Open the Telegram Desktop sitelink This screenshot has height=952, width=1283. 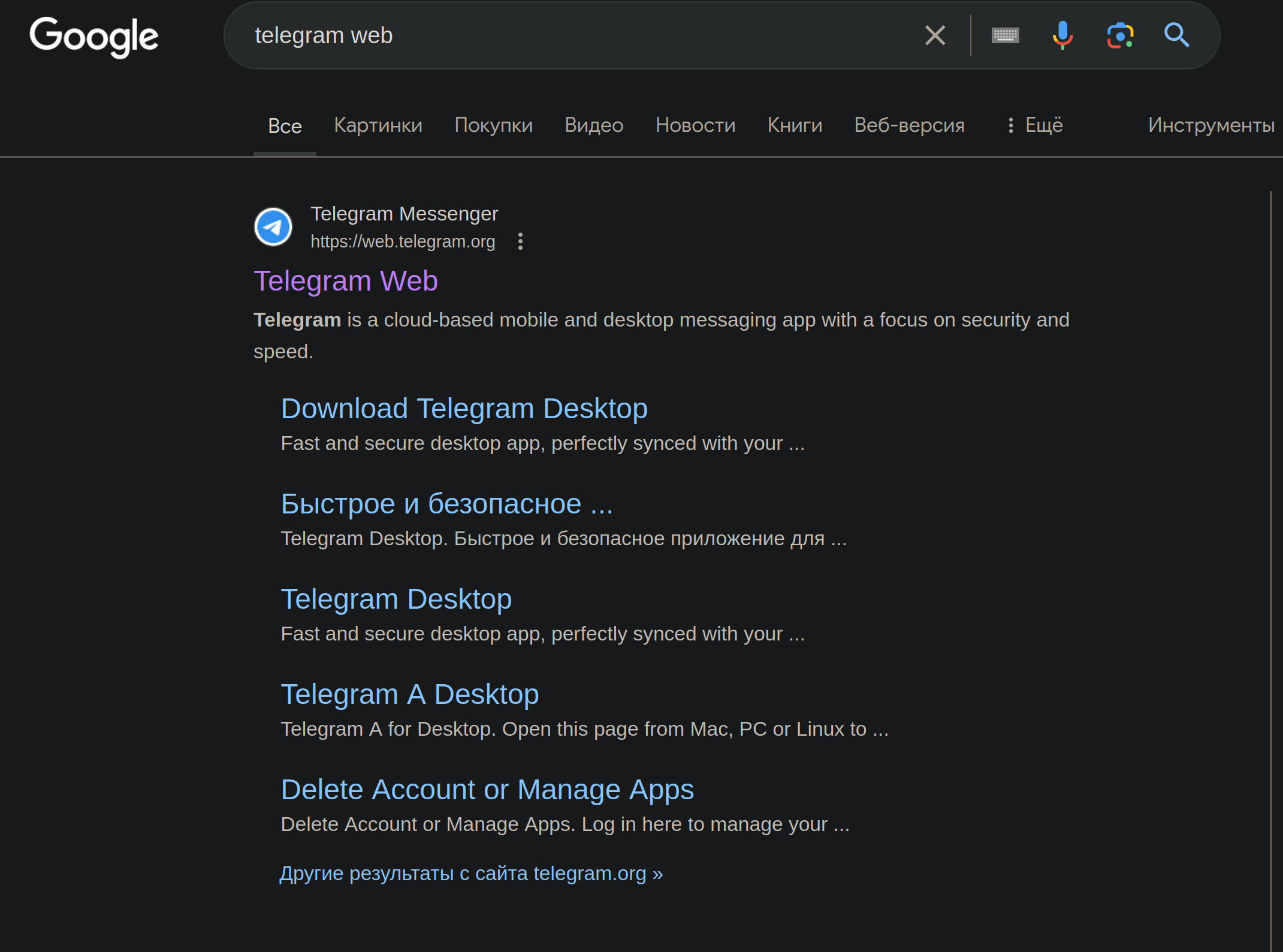[x=396, y=599]
